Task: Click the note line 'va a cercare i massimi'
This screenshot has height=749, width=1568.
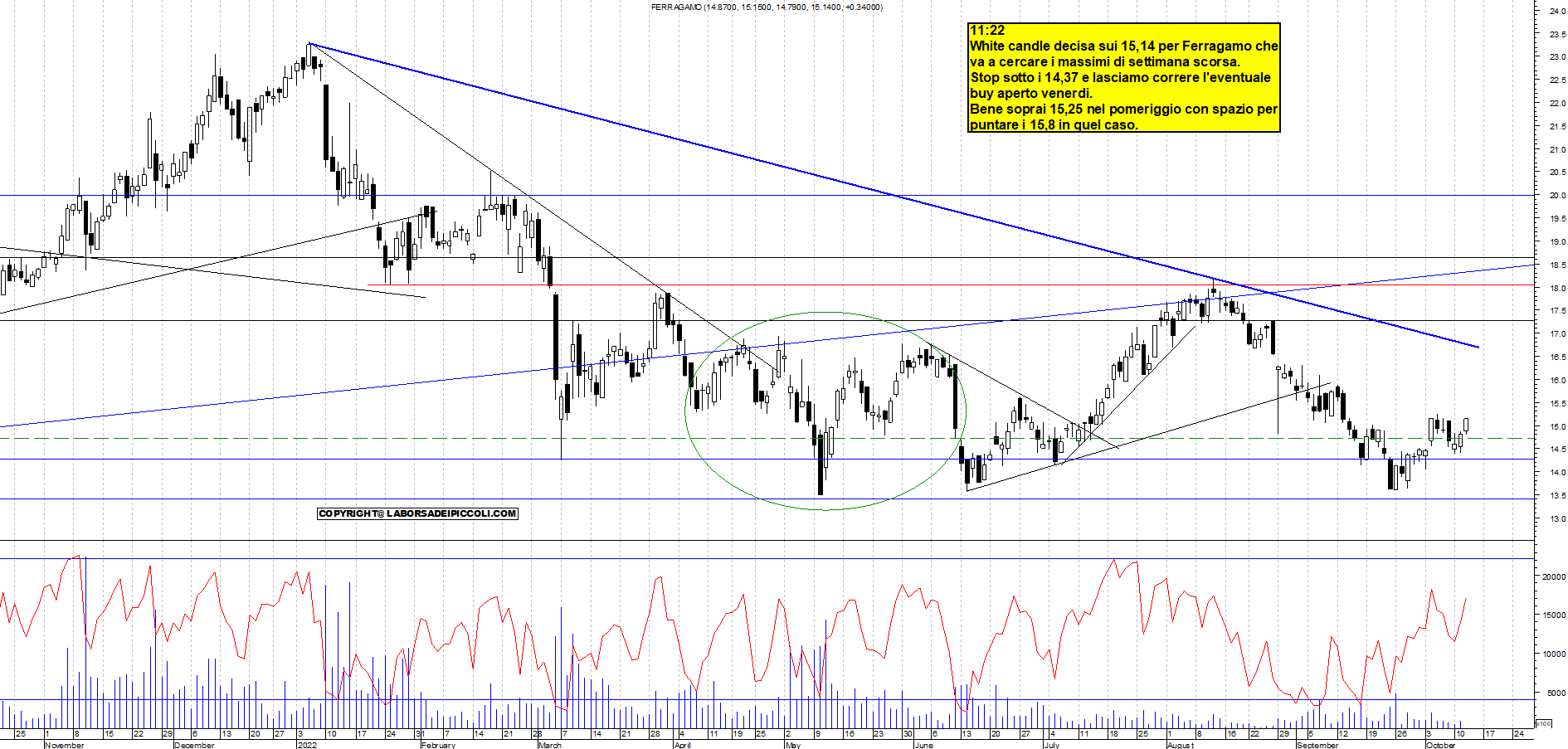Action: pyautogui.click(x=1105, y=62)
